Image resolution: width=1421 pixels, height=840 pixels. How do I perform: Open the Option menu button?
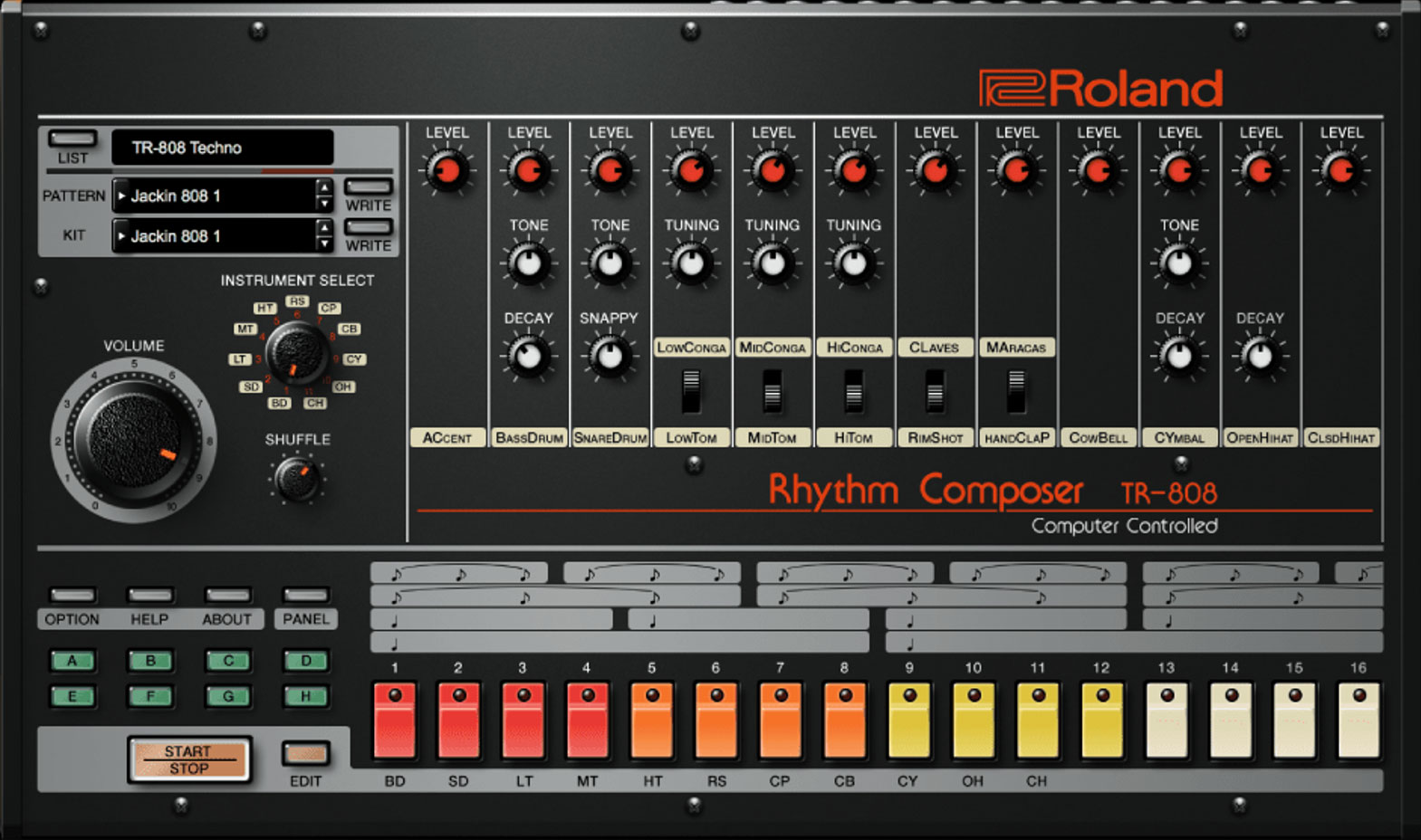click(x=72, y=596)
